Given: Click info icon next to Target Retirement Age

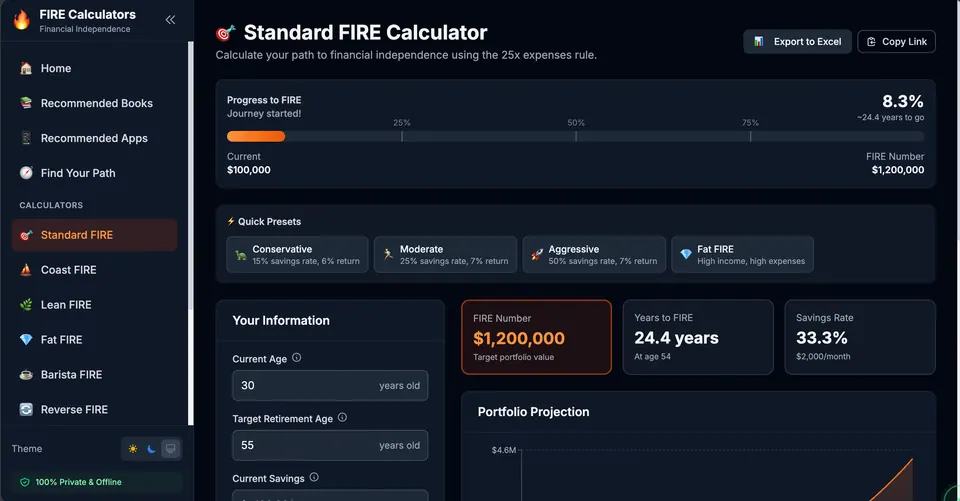Looking at the screenshot, I should [342, 418].
